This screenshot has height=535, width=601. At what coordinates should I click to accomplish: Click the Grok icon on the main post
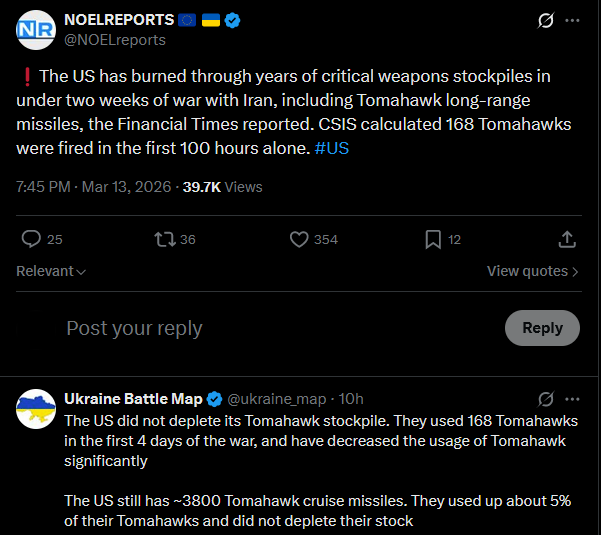[545, 21]
